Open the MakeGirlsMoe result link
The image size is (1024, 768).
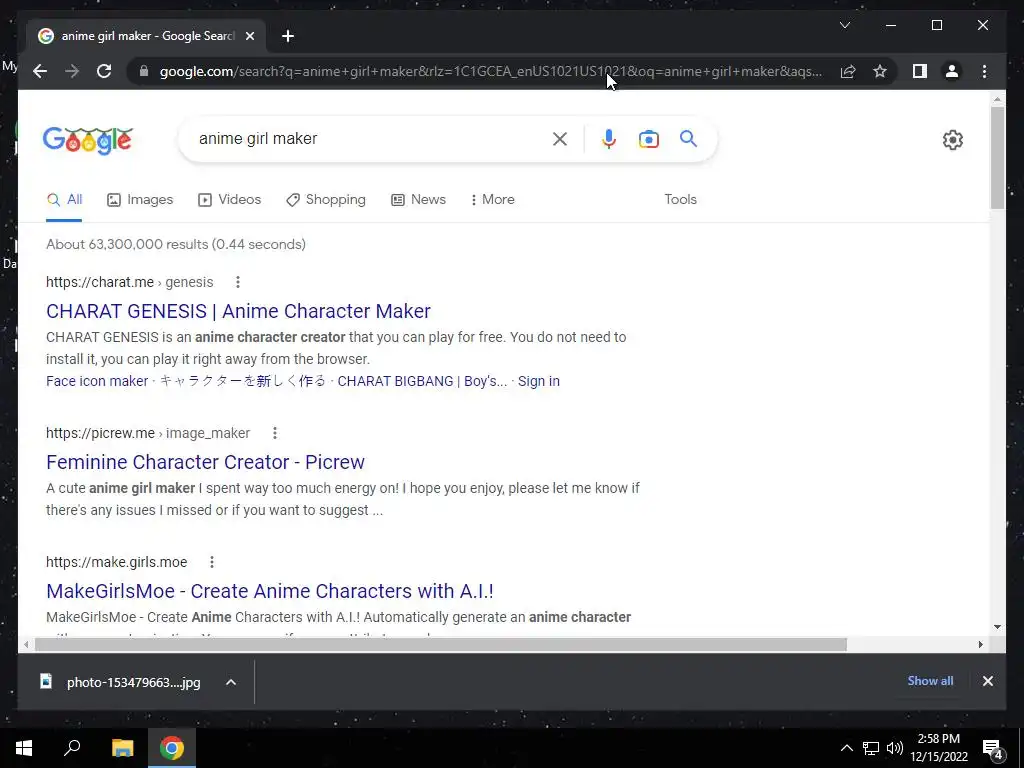pos(270,591)
